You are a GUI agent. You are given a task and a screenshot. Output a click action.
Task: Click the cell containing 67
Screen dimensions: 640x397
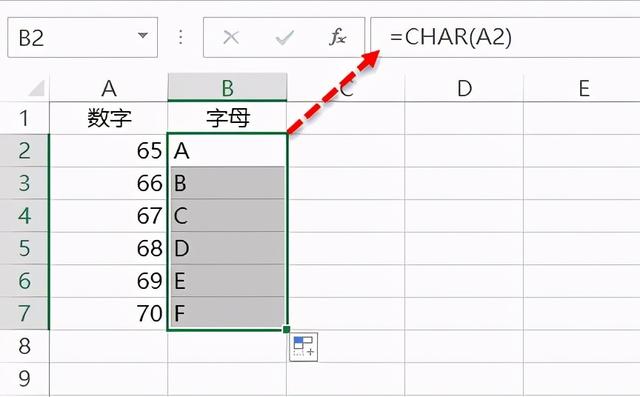tap(109, 216)
